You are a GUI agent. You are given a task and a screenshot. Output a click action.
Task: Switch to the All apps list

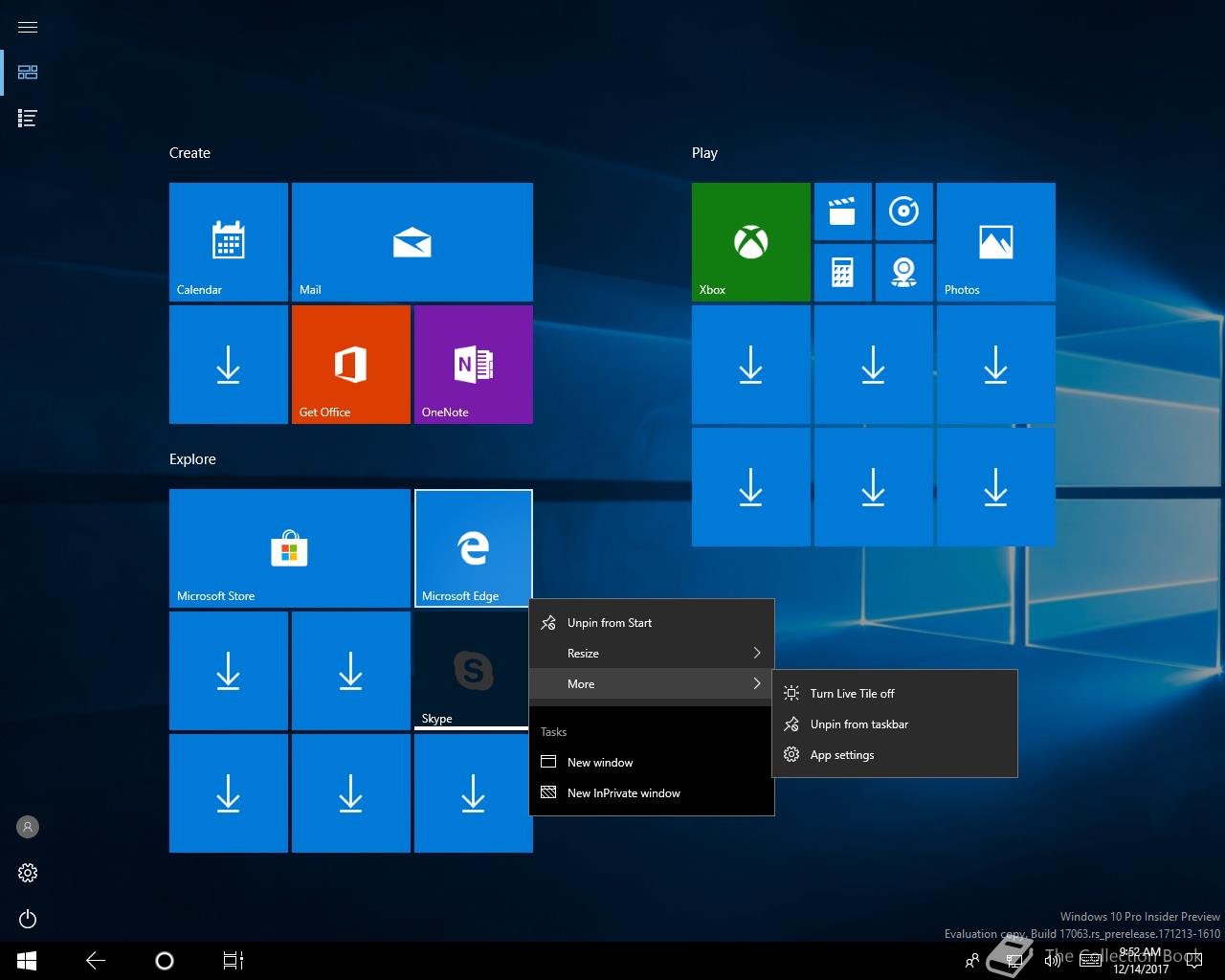coord(28,119)
